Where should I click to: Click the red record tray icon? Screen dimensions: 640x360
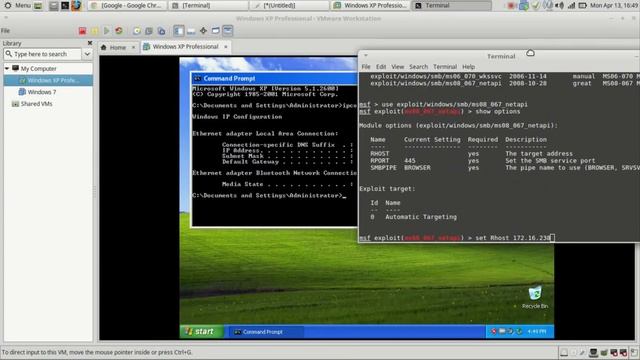coord(511,5)
